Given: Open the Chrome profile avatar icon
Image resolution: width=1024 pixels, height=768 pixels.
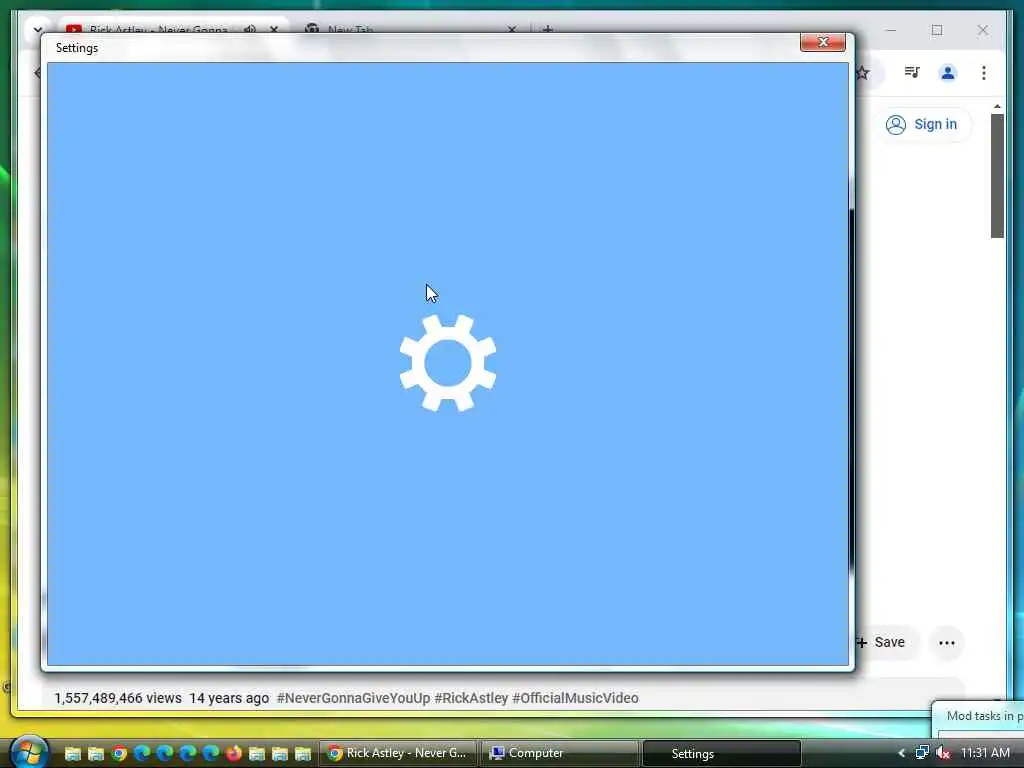Looking at the screenshot, I should click(948, 72).
